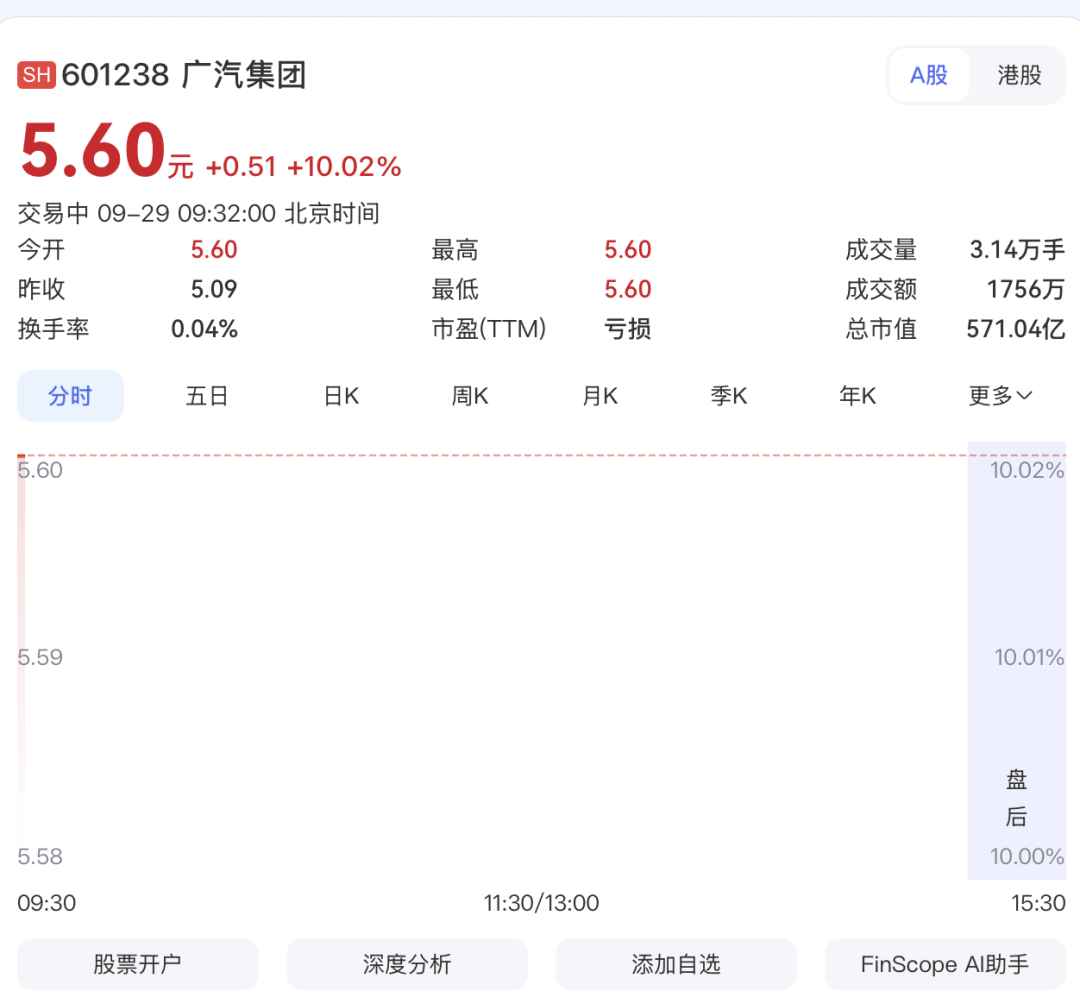Open the 季K chart tab
Image resolution: width=1080 pixels, height=997 pixels.
pyautogui.click(x=729, y=395)
